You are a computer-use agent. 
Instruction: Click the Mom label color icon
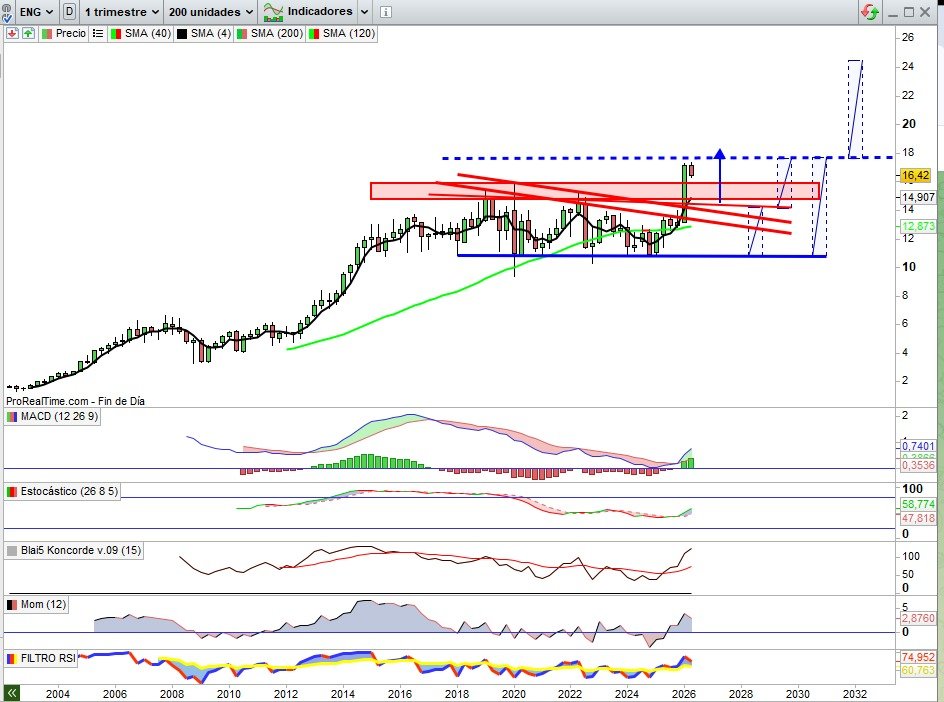12,604
